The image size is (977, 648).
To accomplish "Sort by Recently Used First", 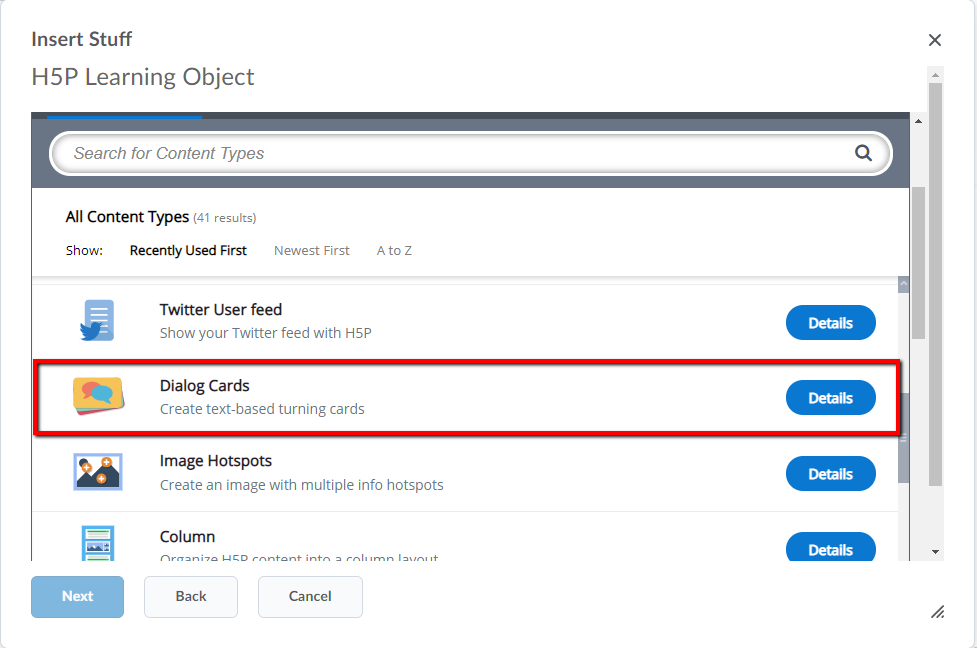I will point(188,251).
